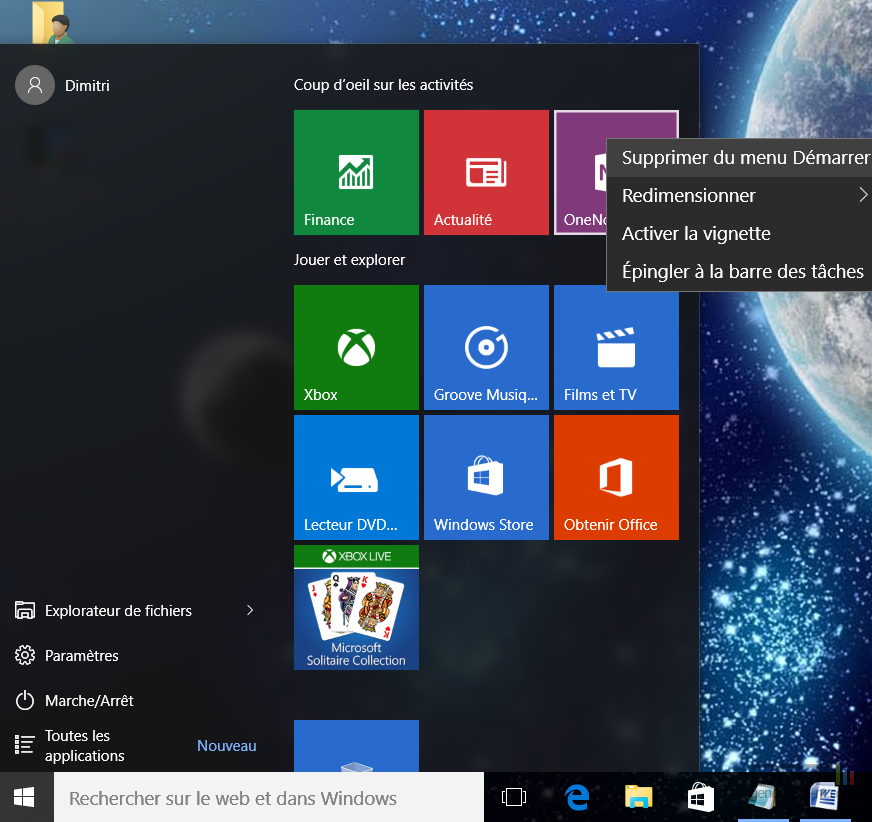Image resolution: width=872 pixels, height=822 pixels.
Task: Click the partially visible blue tile at bottom
Action: click(x=356, y=746)
